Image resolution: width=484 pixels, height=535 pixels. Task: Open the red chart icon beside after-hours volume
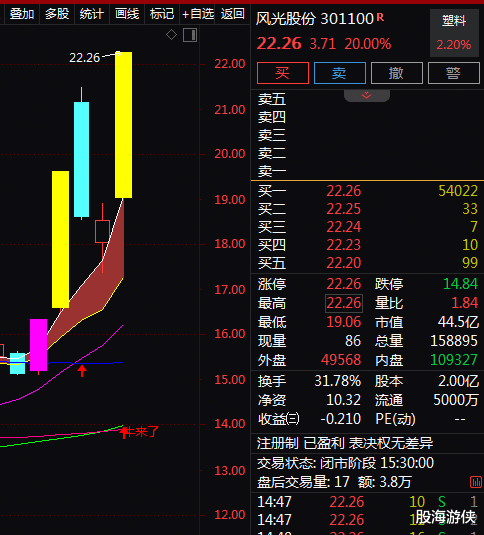pyautogui.click(x=476, y=482)
